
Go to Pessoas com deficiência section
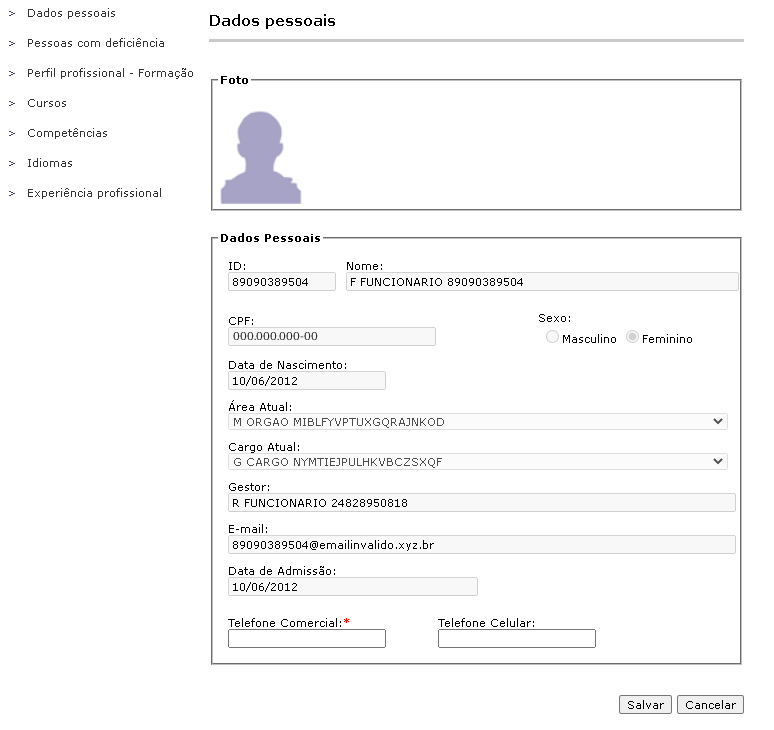[x=96, y=43]
